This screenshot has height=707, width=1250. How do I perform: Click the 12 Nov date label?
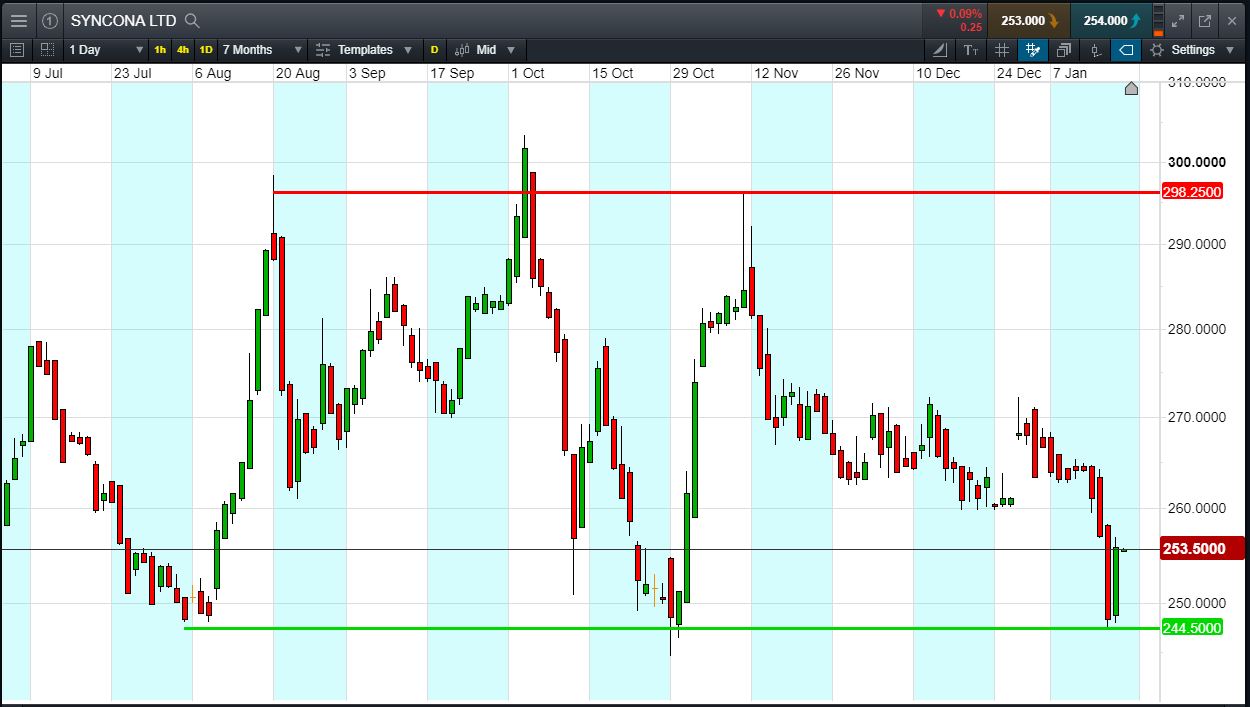click(776, 73)
